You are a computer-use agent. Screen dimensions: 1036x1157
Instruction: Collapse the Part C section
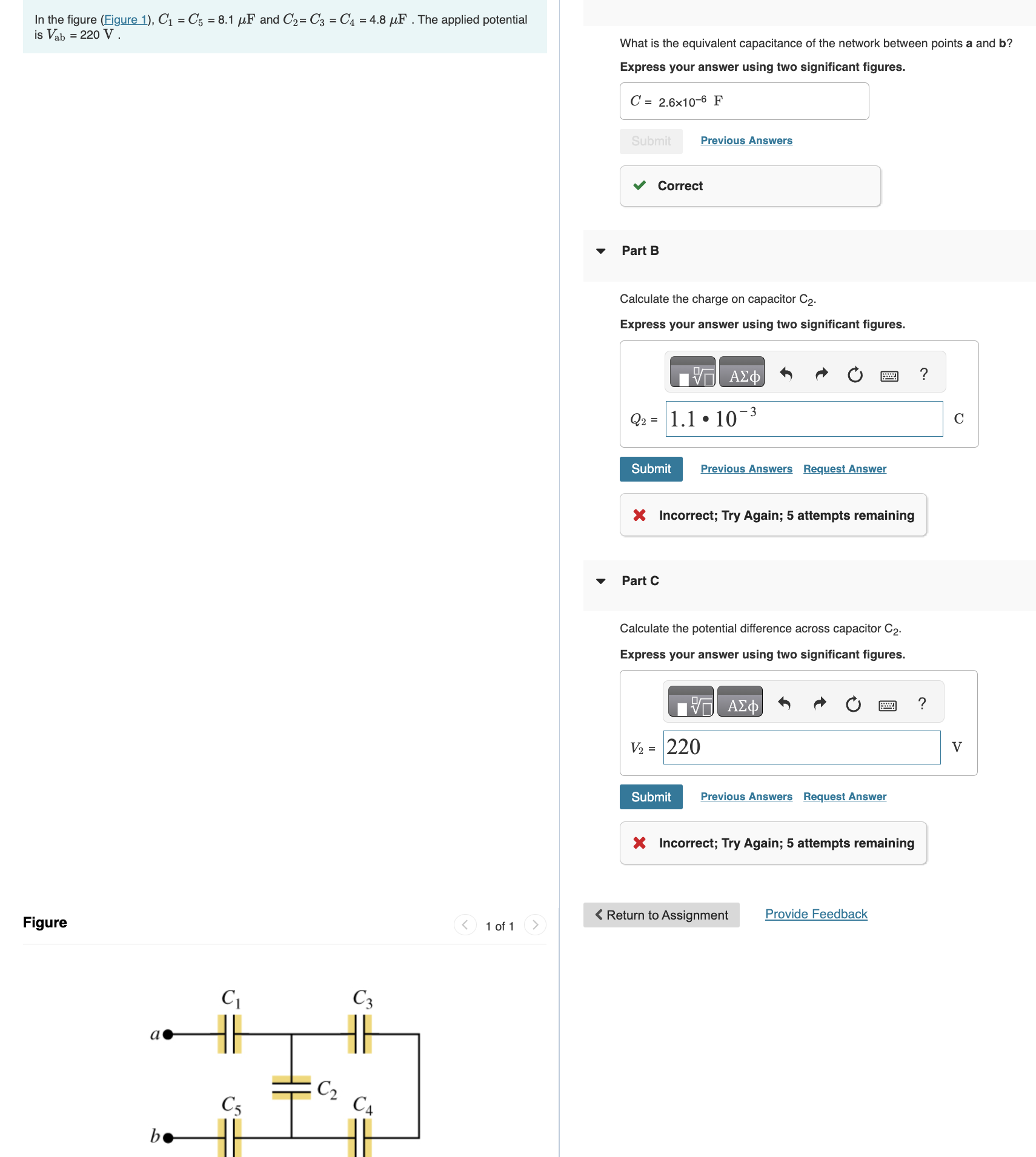(x=600, y=580)
